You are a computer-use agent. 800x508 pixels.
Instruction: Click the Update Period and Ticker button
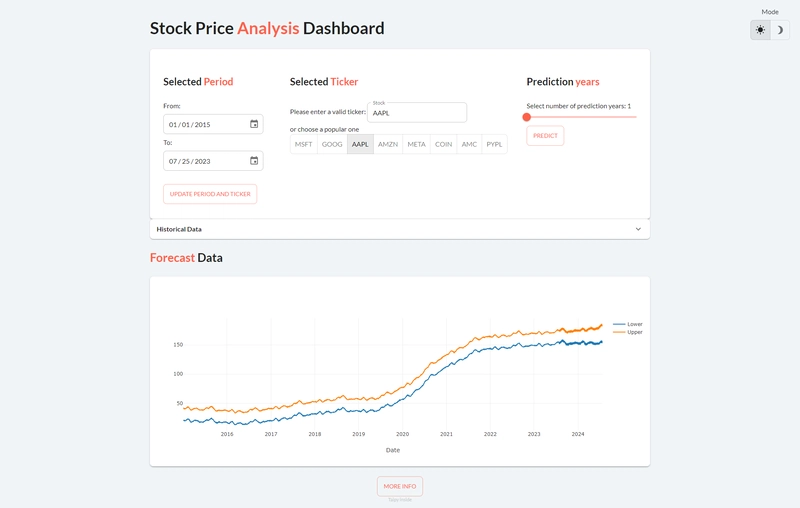pyautogui.click(x=210, y=194)
